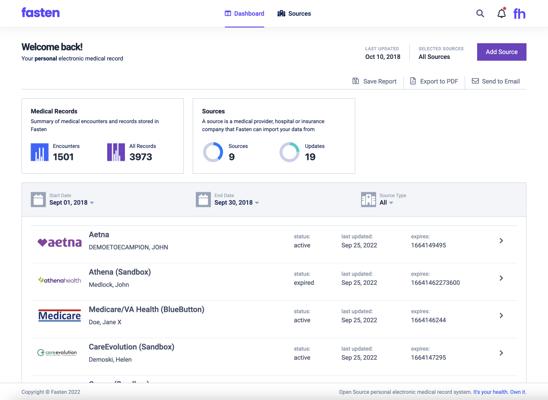The height and width of the screenshot is (400, 548).
Task: Click the Updates donut chart
Action: click(289, 152)
